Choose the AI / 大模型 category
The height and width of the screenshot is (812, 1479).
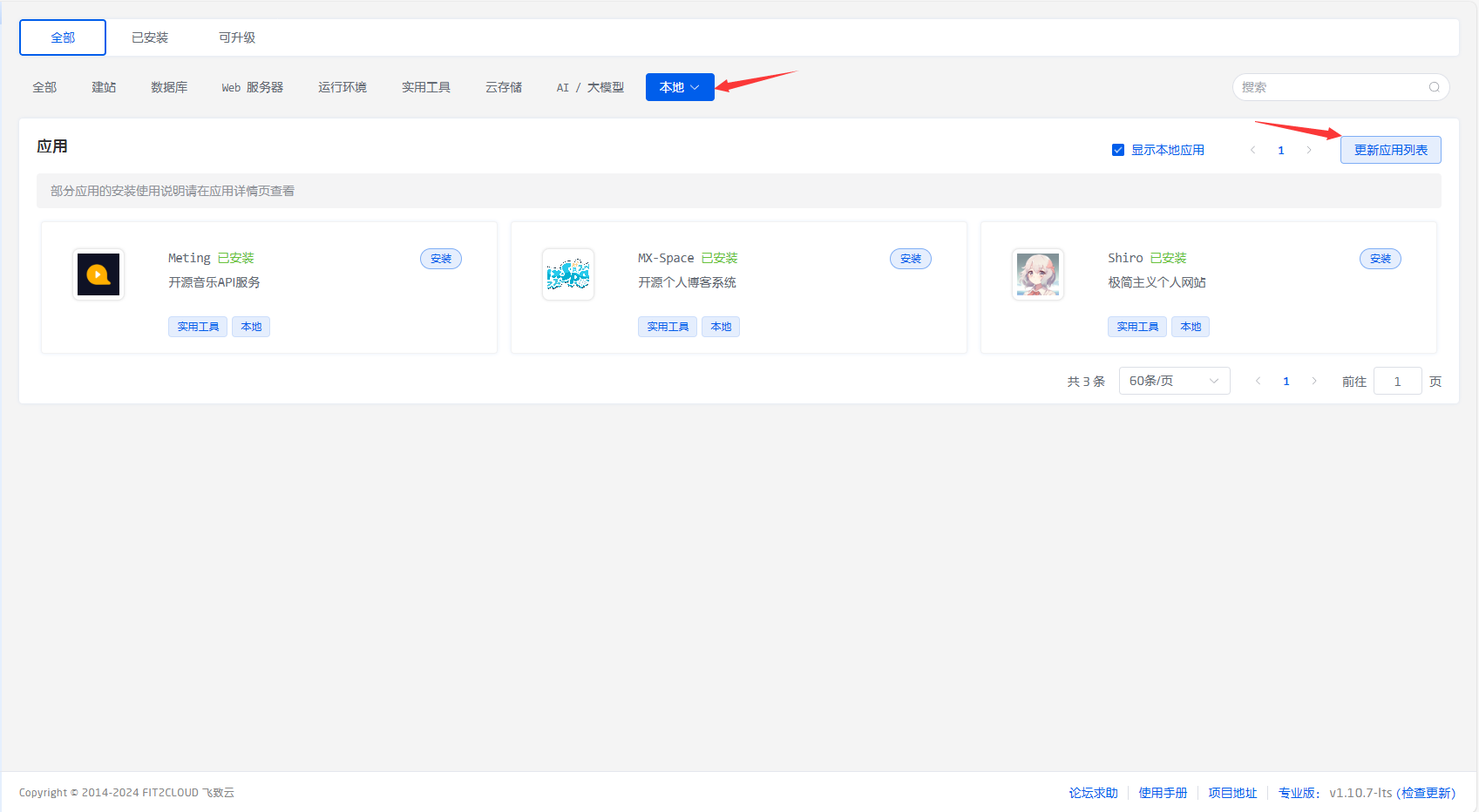[589, 86]
